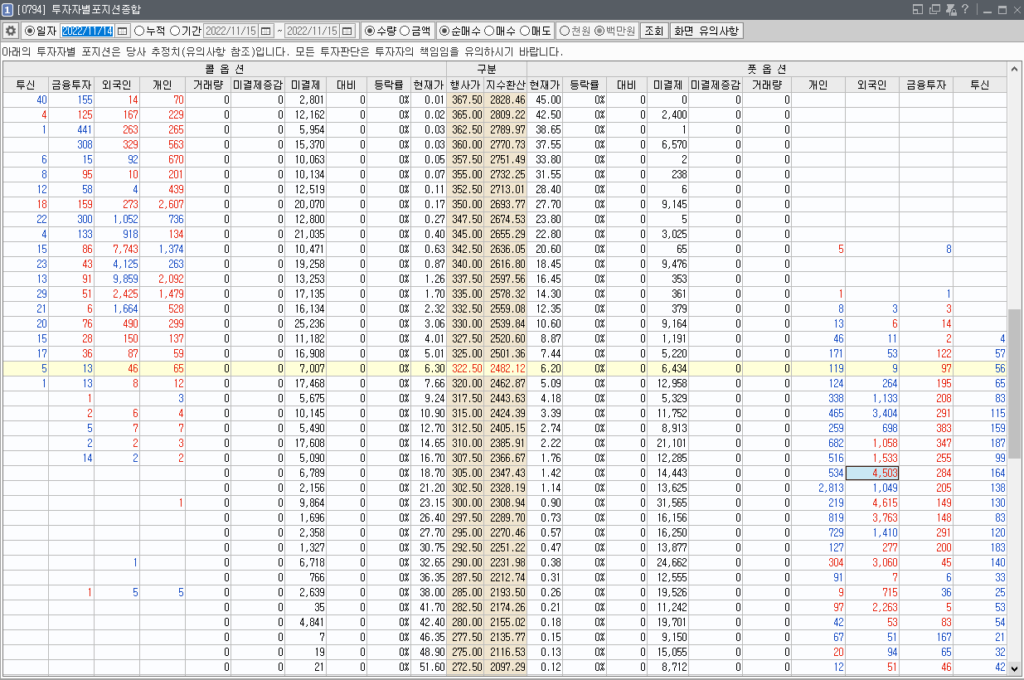Select the 누적 radio button

139,30
